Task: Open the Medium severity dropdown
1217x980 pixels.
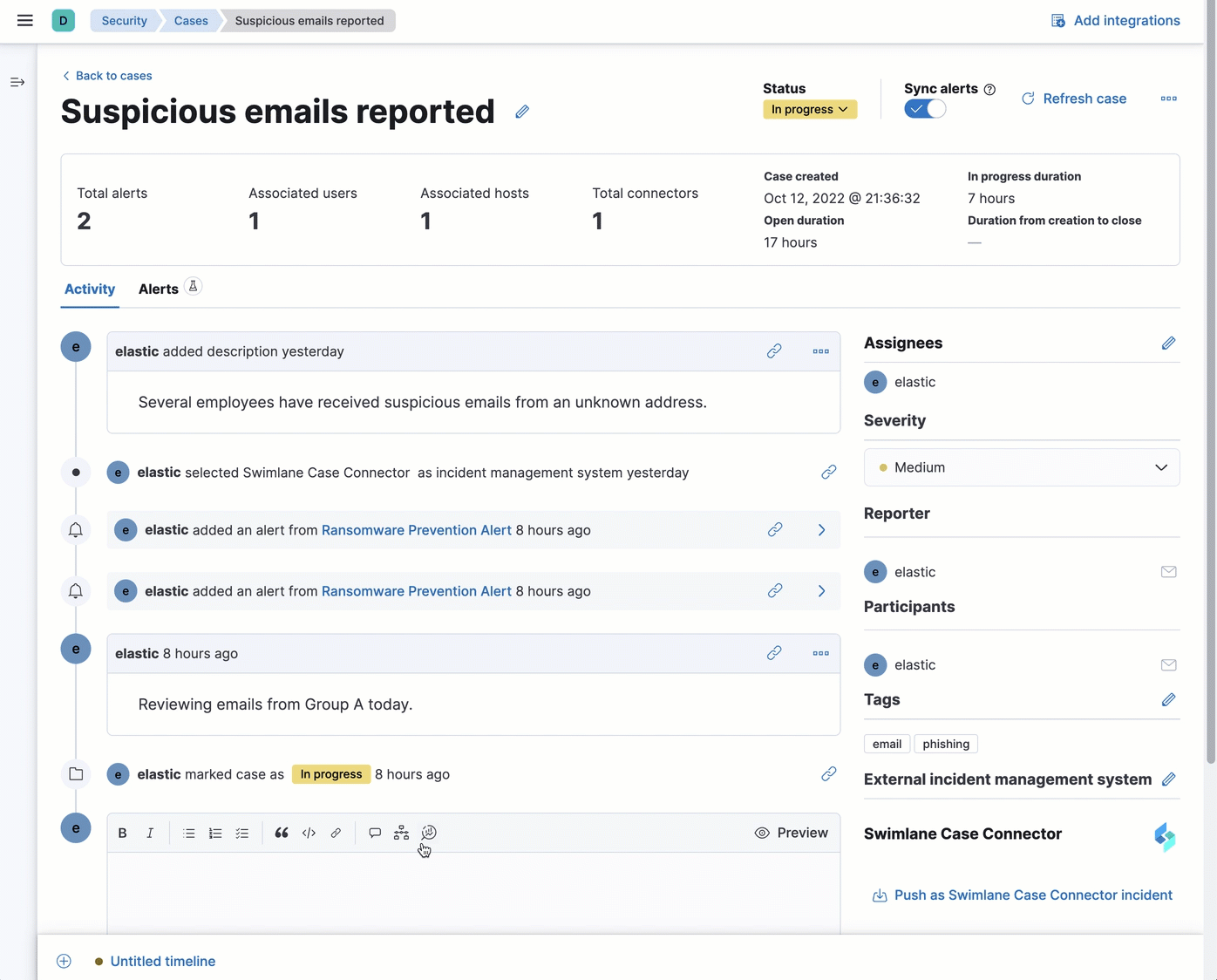Action: point(1021,467)
